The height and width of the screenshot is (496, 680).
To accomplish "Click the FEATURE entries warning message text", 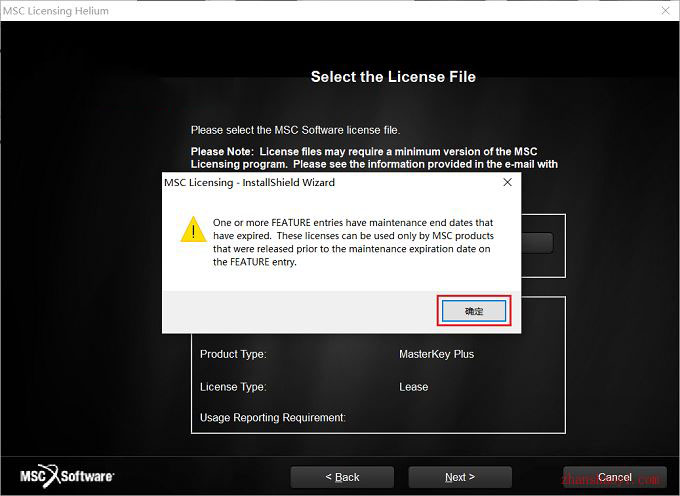I will (x=353, y=242).
